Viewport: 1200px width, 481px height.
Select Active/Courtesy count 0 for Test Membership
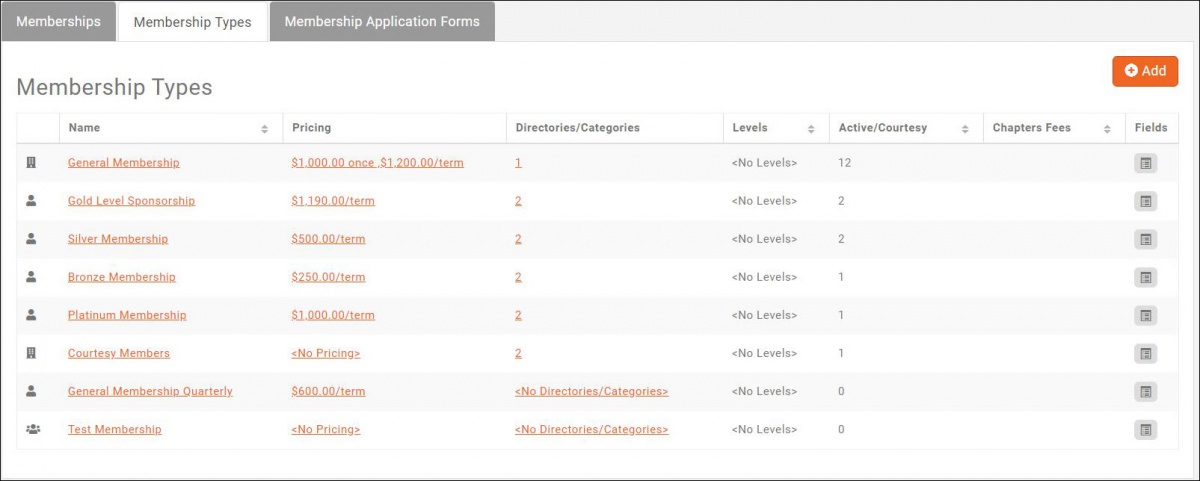click(841, 428)
